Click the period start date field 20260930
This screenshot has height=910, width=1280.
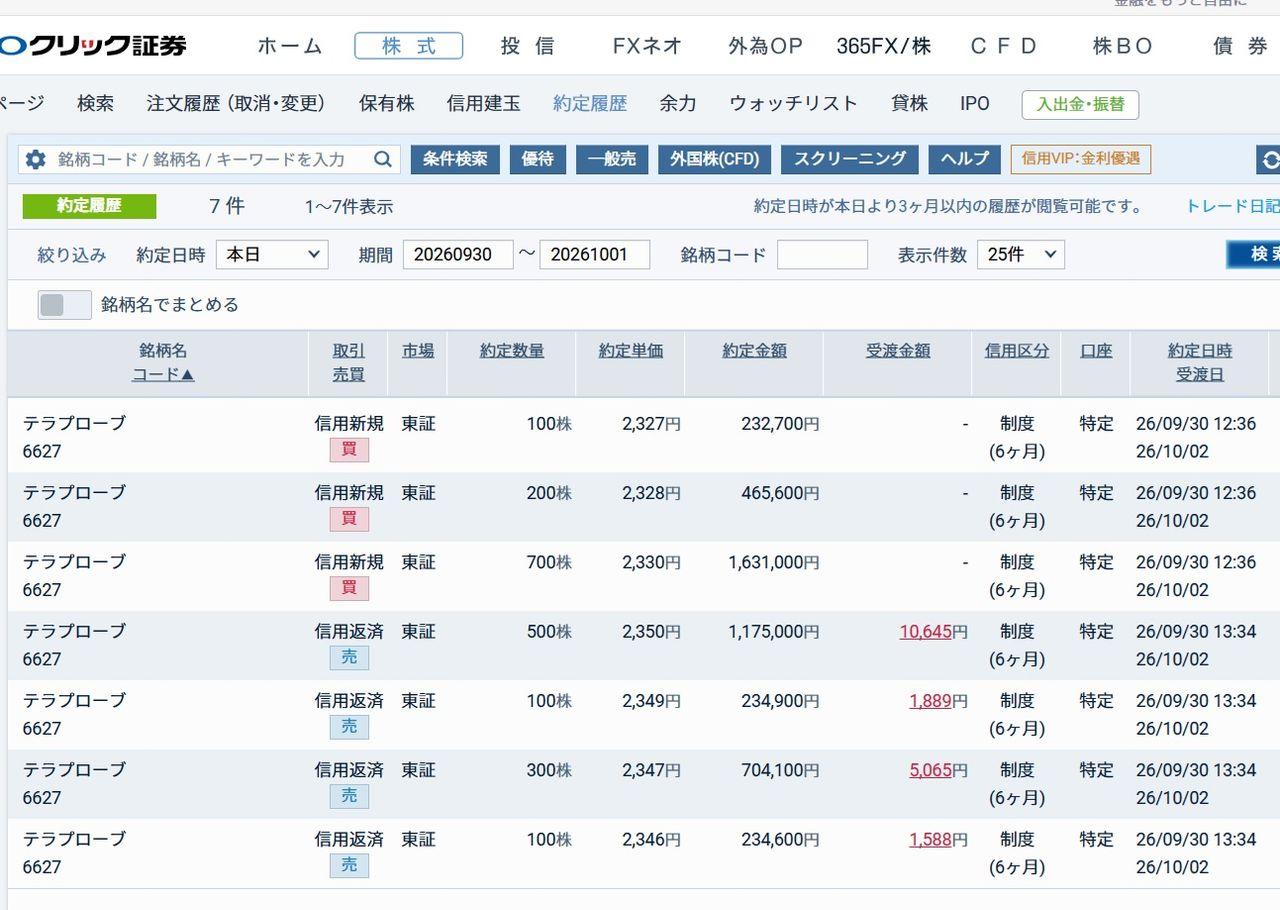[x=458, y=254]
